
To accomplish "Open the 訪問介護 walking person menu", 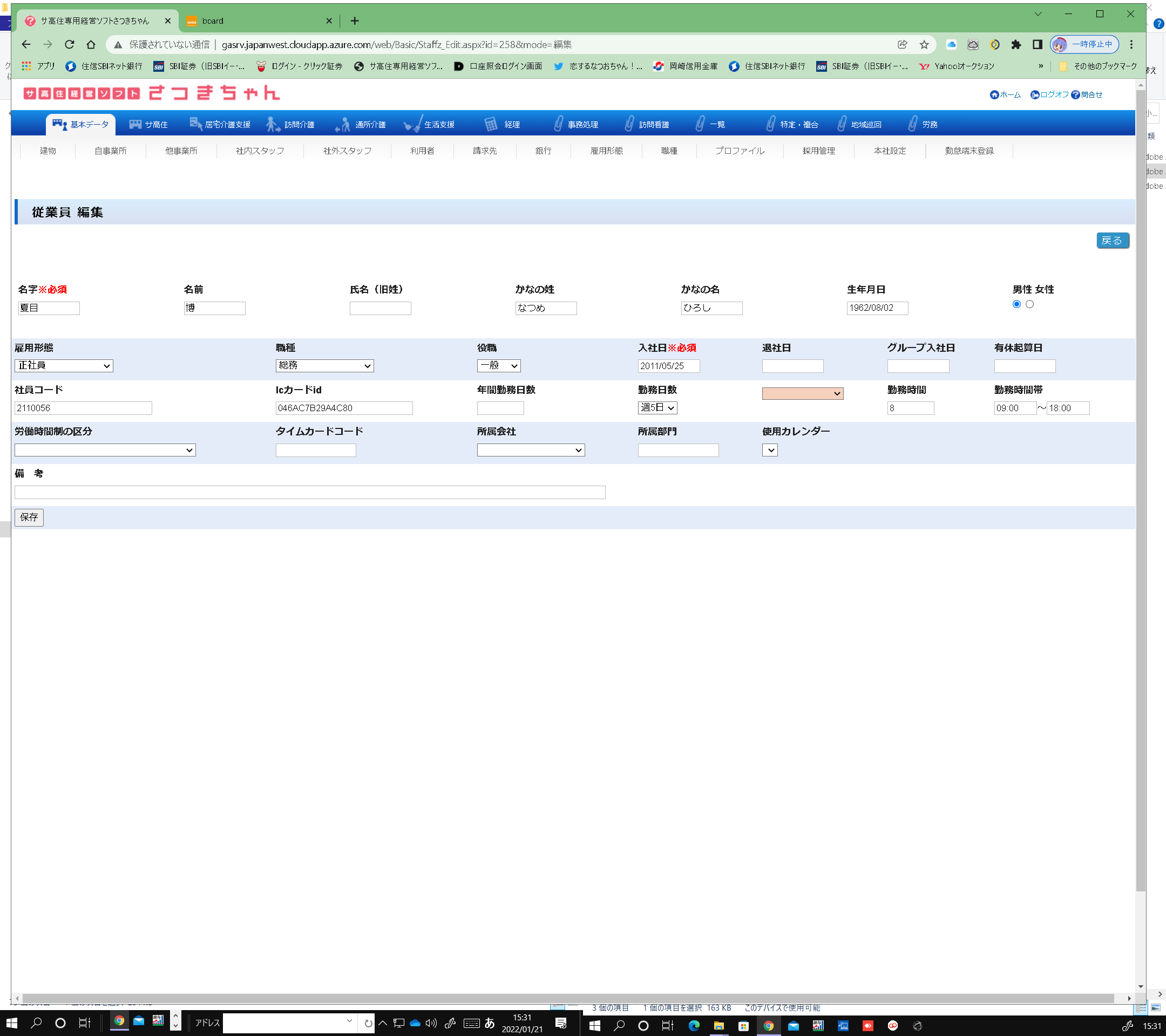I will 273,124.
